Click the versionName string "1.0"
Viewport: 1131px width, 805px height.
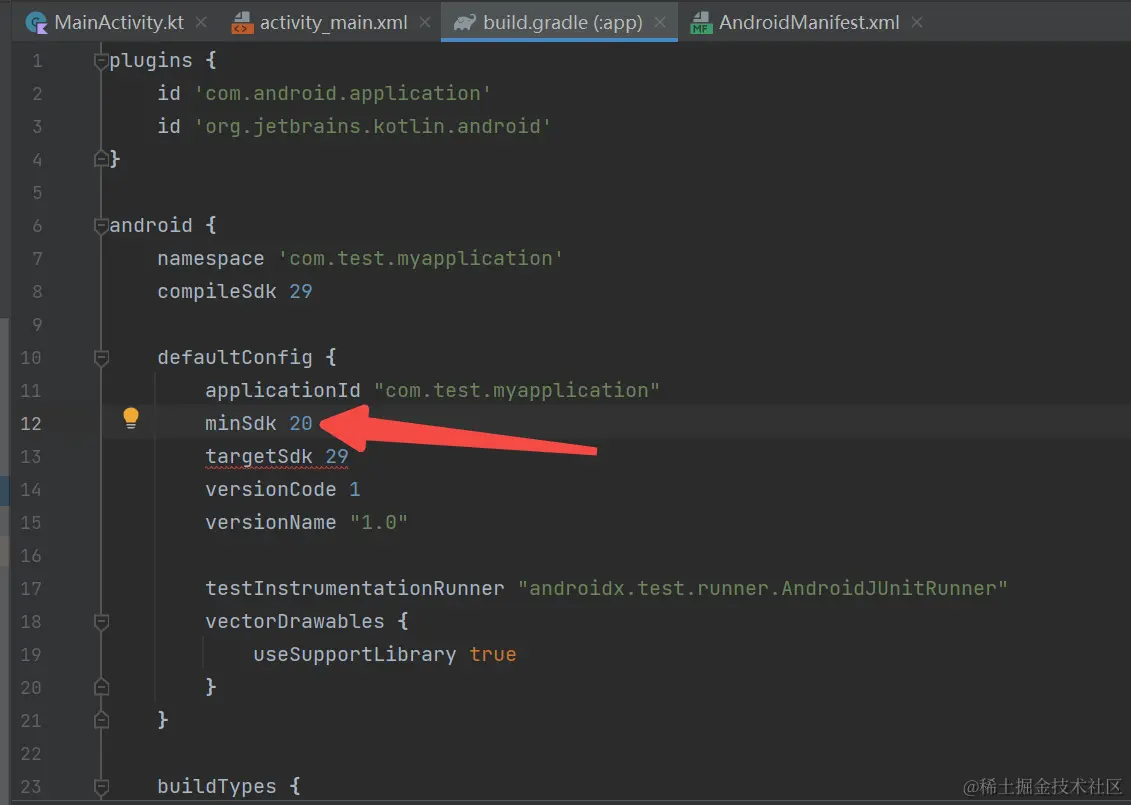click(379, 522)
